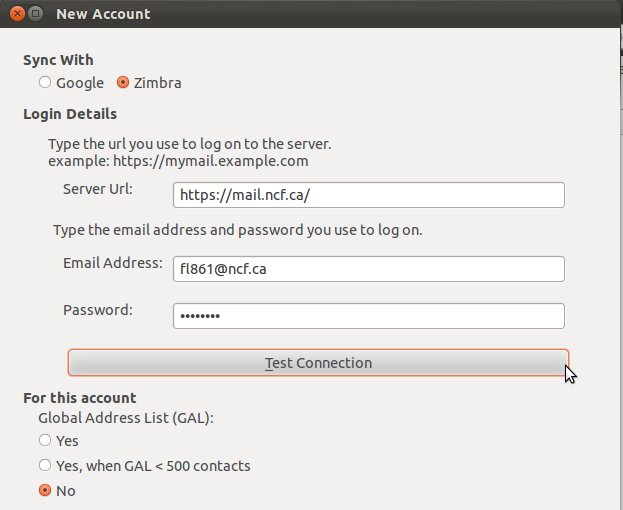The height and width of the screenshot is (510, 623).
Task: Click the Password label text
Action: [98, 310]
